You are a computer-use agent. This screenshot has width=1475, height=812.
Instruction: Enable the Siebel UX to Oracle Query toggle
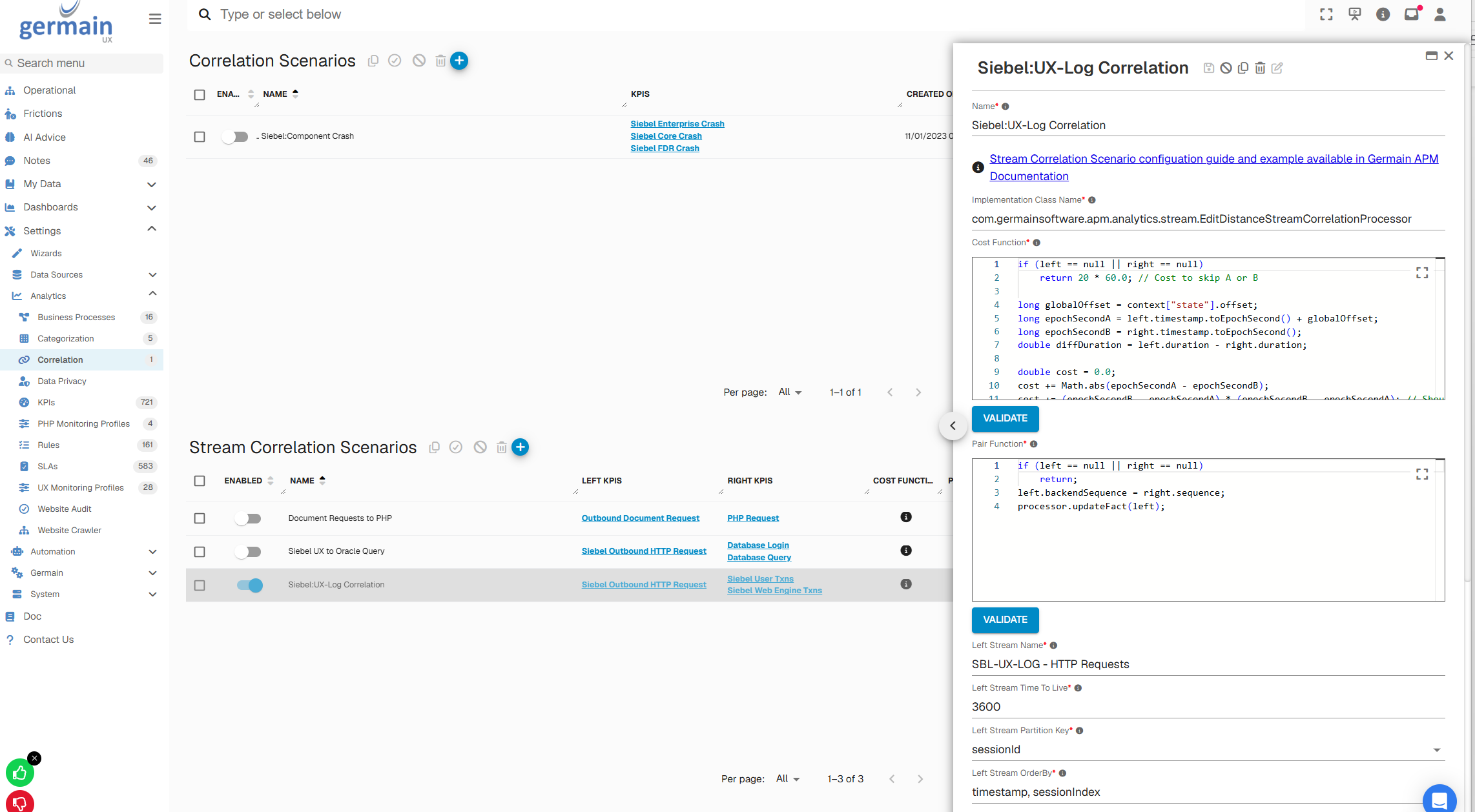point(248,552)
